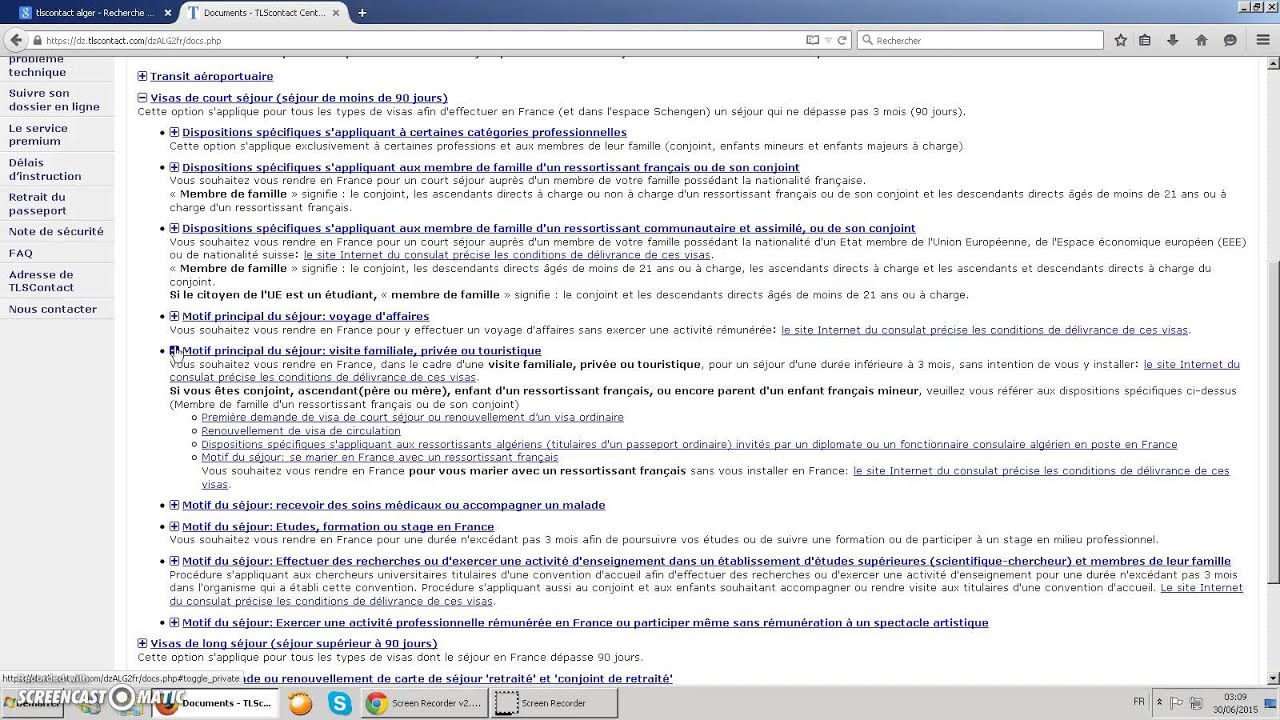The height and width of the screenshot is (720, 1280).
Task: Open Délais d'instruction sidebar link
Action: point(45,169)
